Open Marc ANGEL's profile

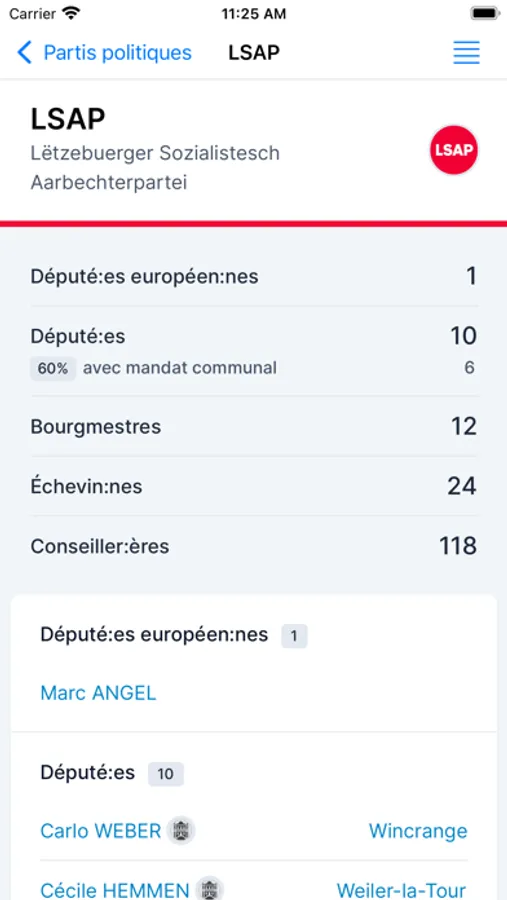click(x=98, y=693)
